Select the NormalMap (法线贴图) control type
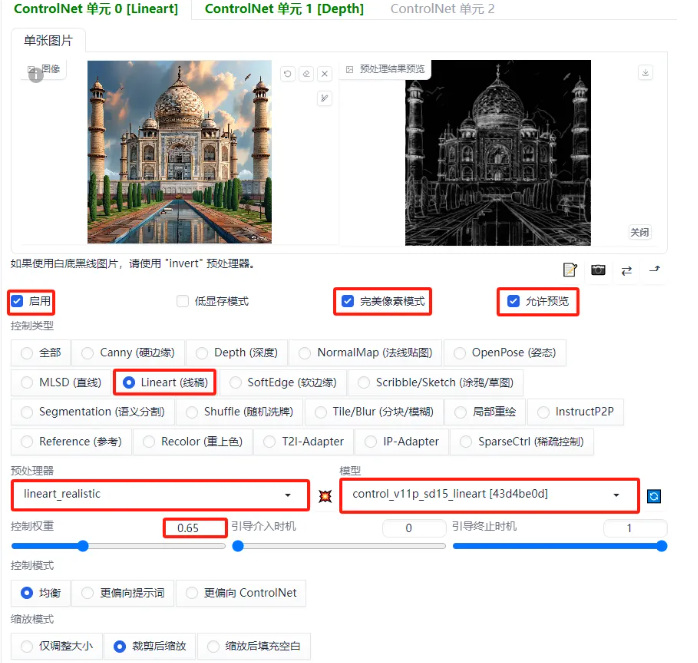Screen dimensions: 698x663 click(x=365, y=353)
